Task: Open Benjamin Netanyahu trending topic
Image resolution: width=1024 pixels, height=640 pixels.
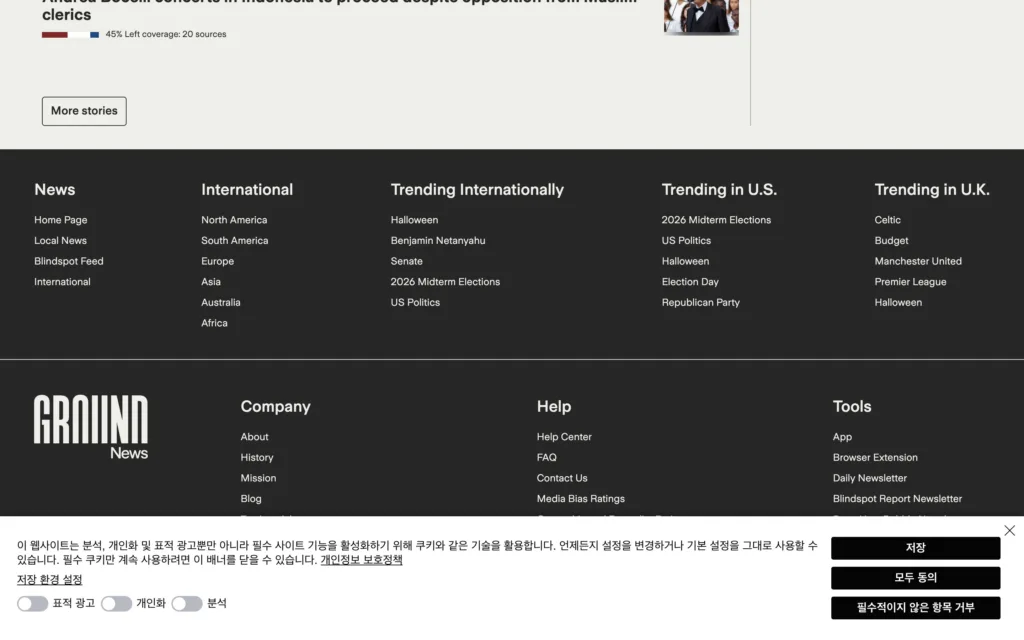Action: [x=438, y=240]
